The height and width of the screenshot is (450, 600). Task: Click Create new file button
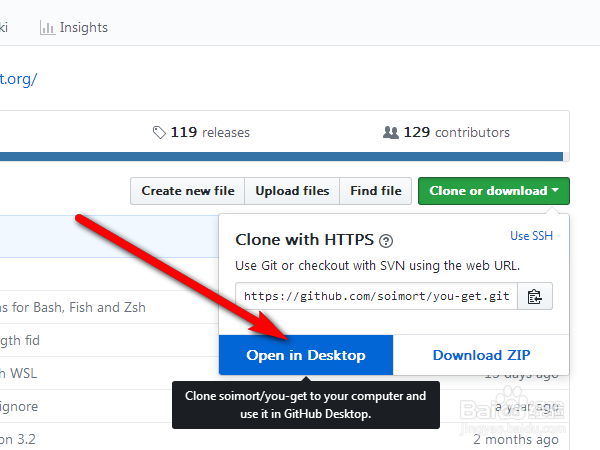(x=188, y=191)
